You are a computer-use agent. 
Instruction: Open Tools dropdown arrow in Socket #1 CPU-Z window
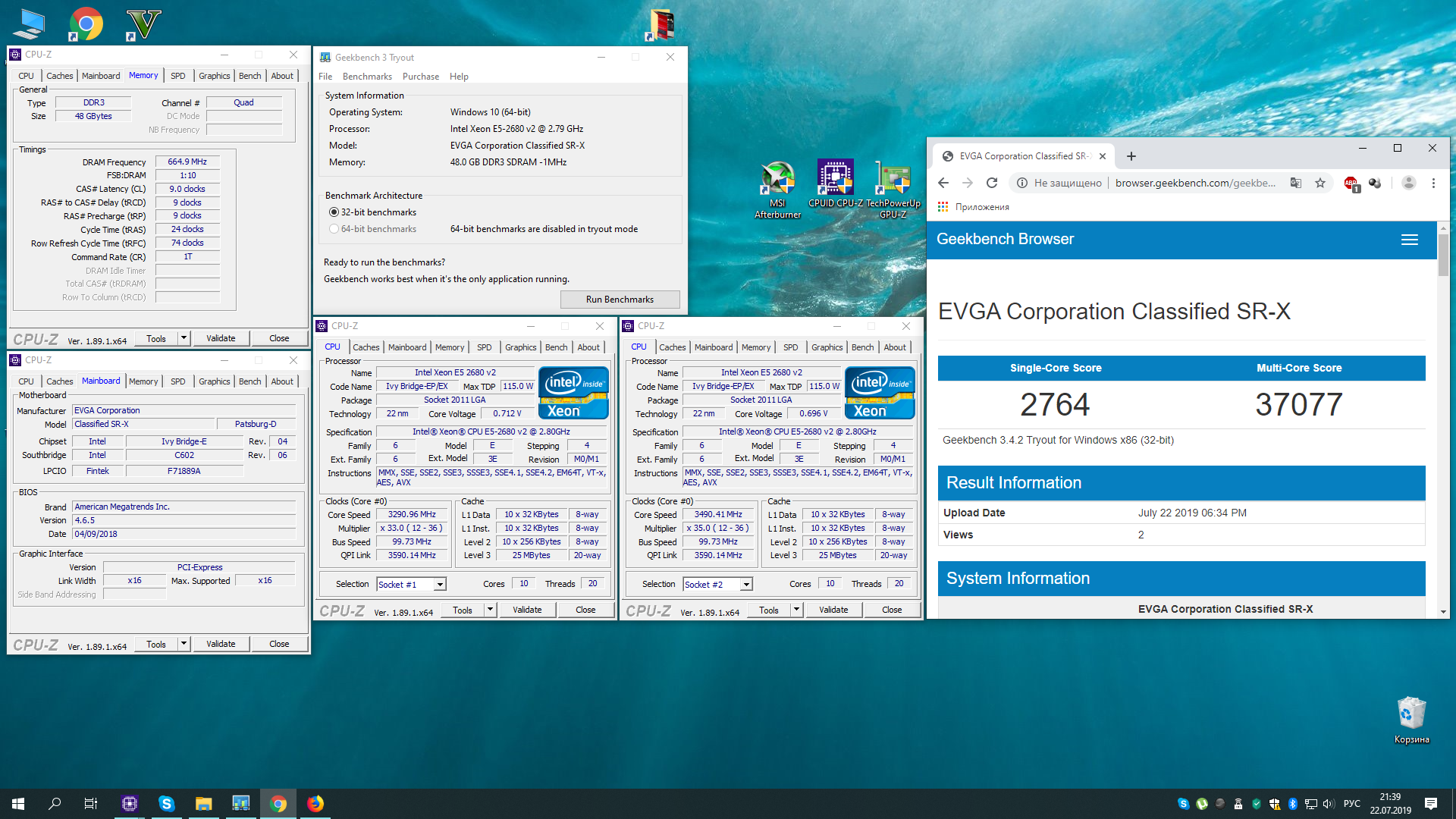click(490, 610)
